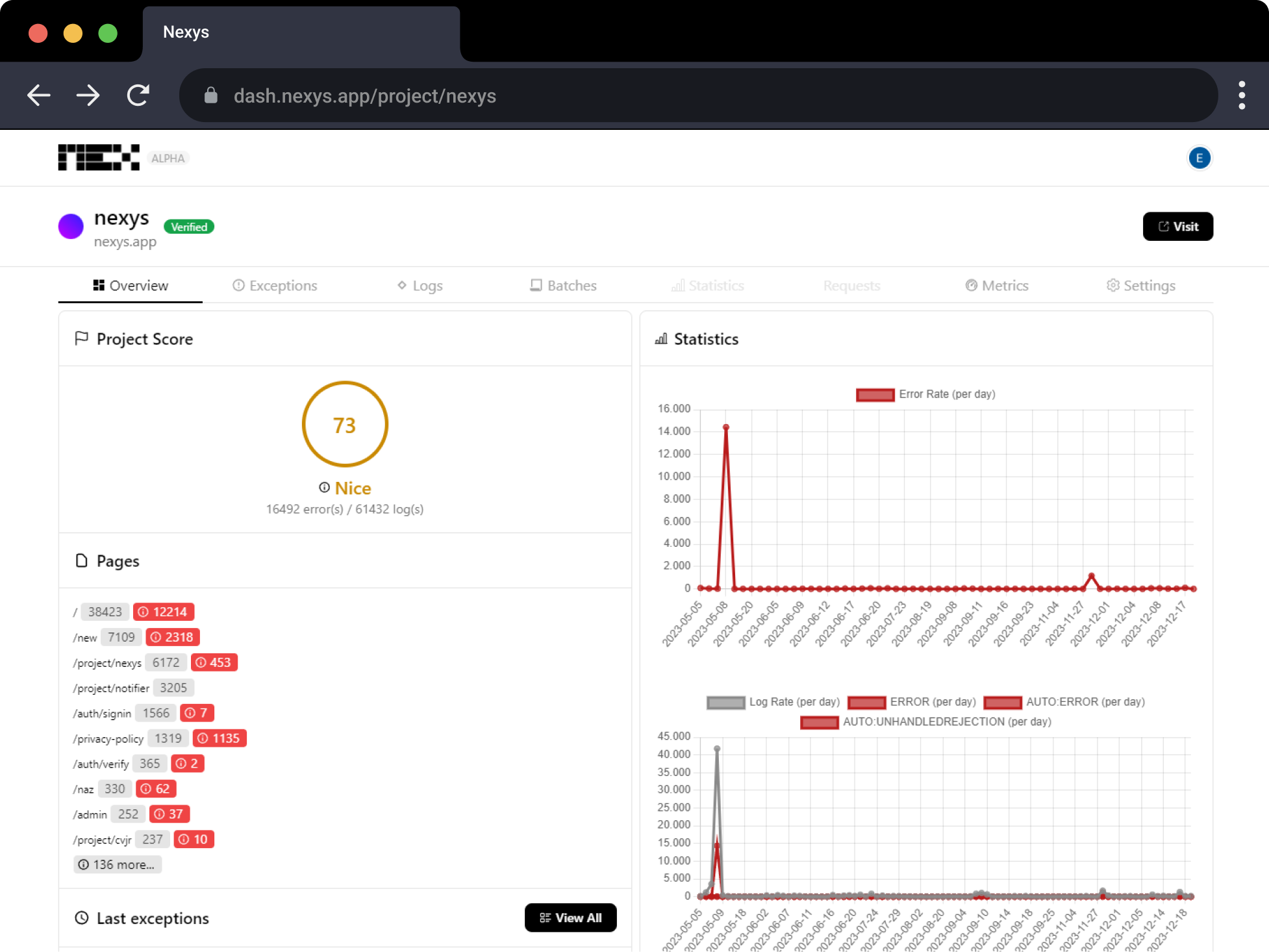Open error count 12214 for root page
1269x952 pixels.
(164, 612)
